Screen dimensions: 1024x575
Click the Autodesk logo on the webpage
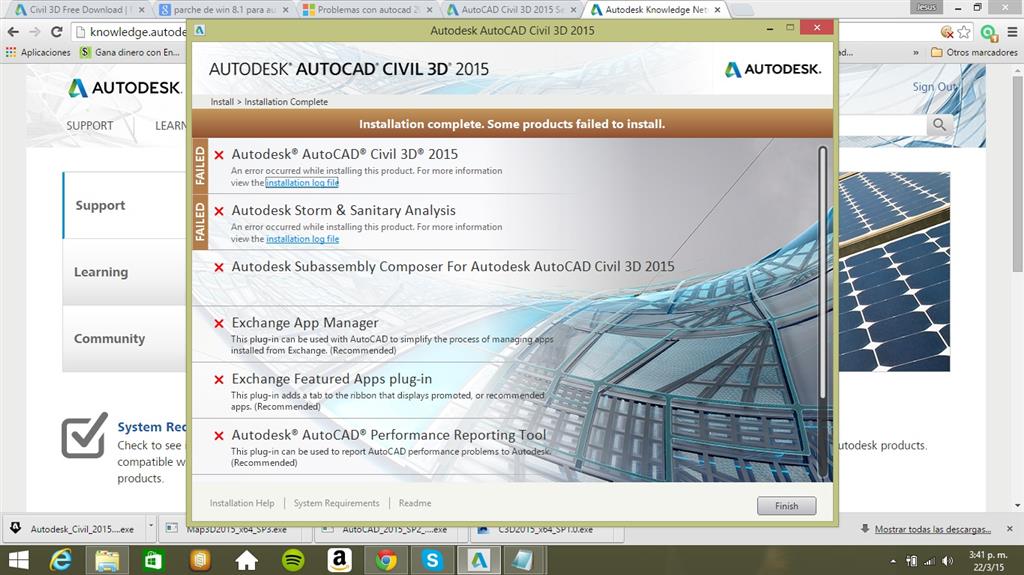pyautogui.click(x=124, y=88)
